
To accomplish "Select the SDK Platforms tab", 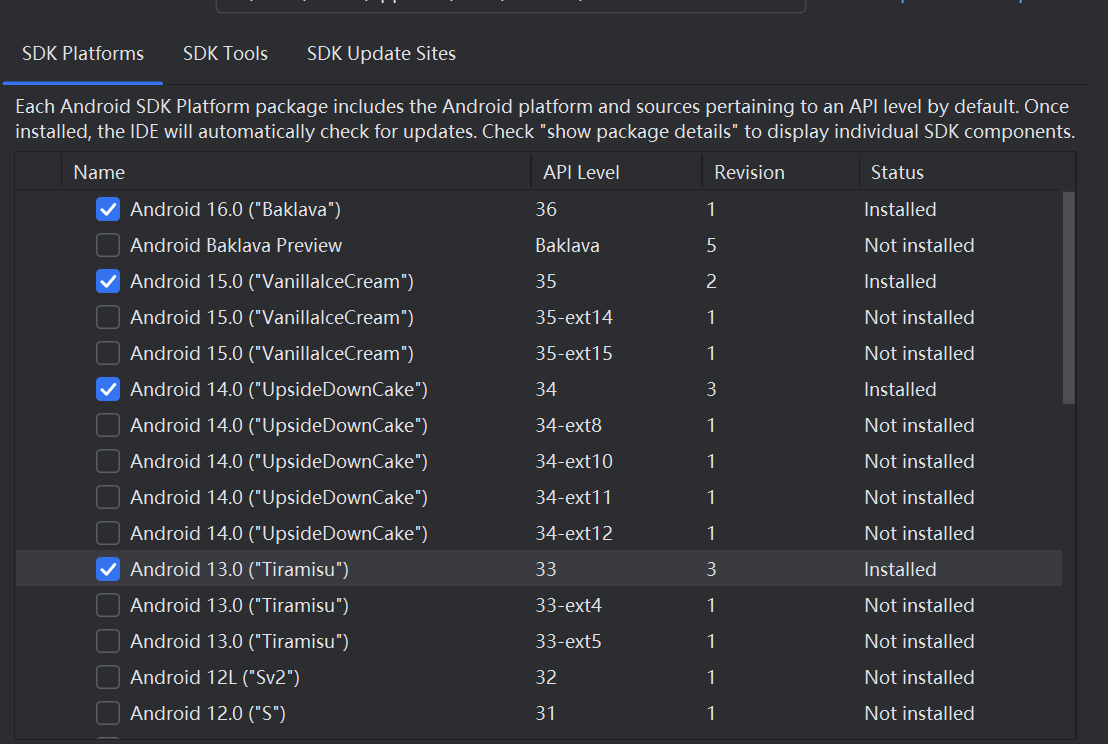I will (83, 54).
